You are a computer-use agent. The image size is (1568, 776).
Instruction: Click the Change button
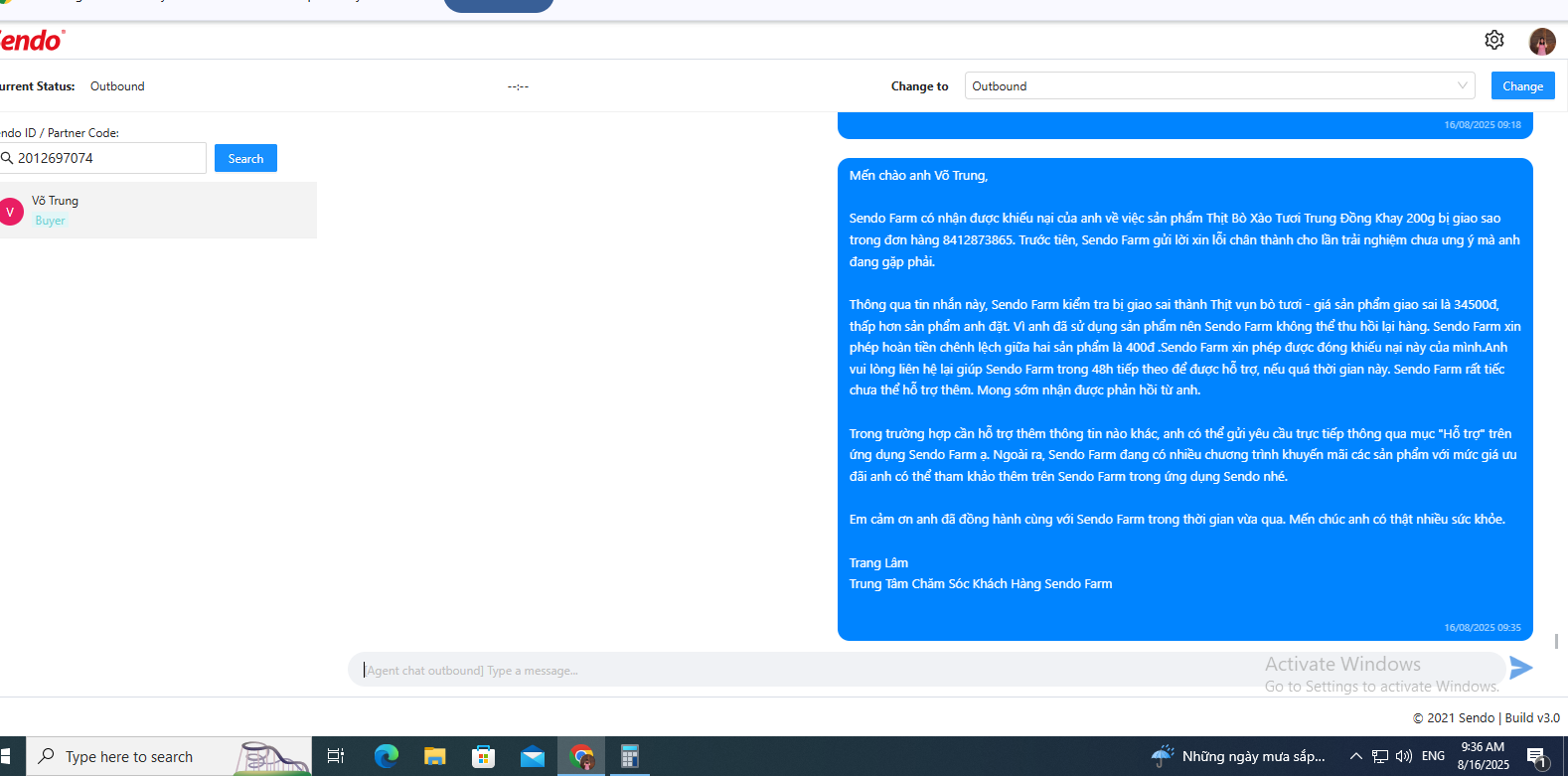coord(1522,86)
